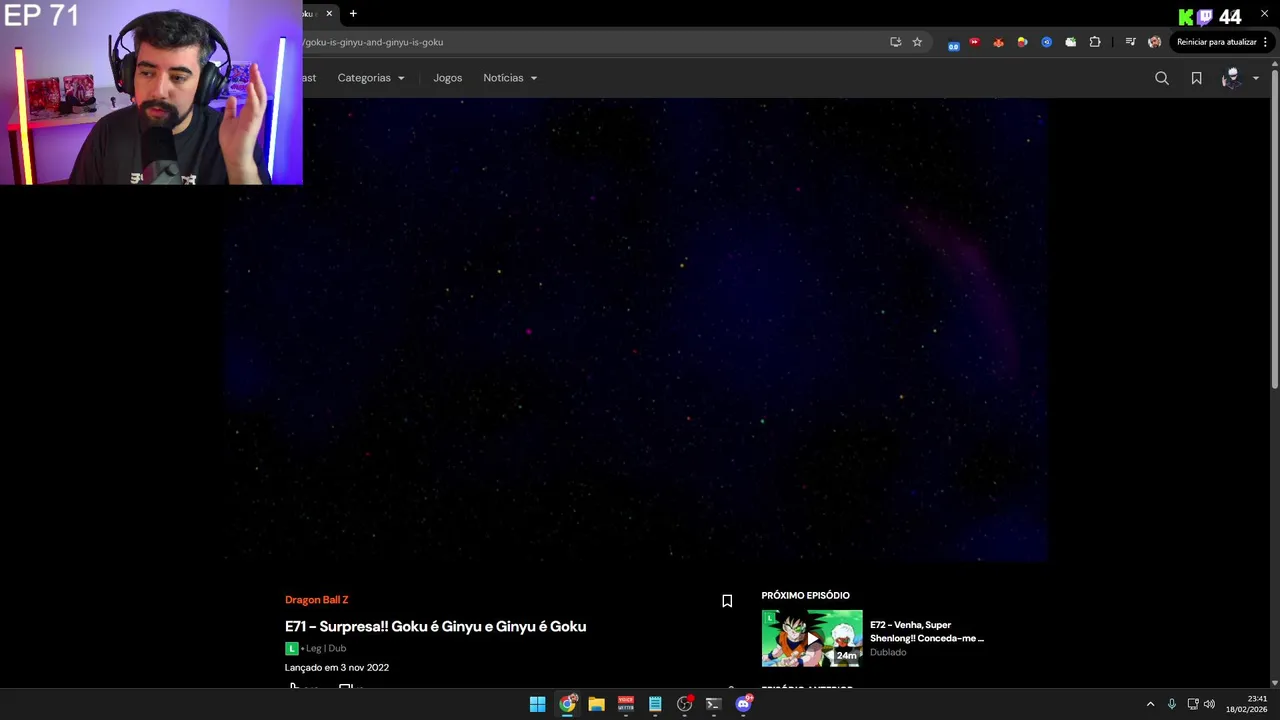Click the video player area

pyautogui.click(x=635, y=330)
